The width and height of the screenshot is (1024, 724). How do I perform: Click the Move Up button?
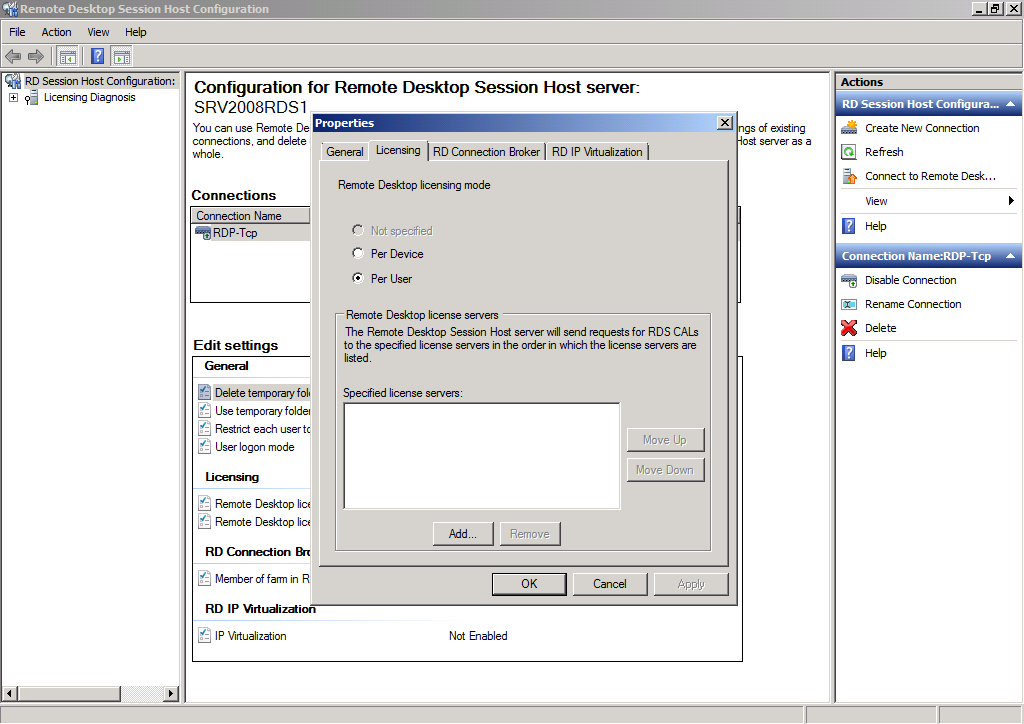pos(665,440)
